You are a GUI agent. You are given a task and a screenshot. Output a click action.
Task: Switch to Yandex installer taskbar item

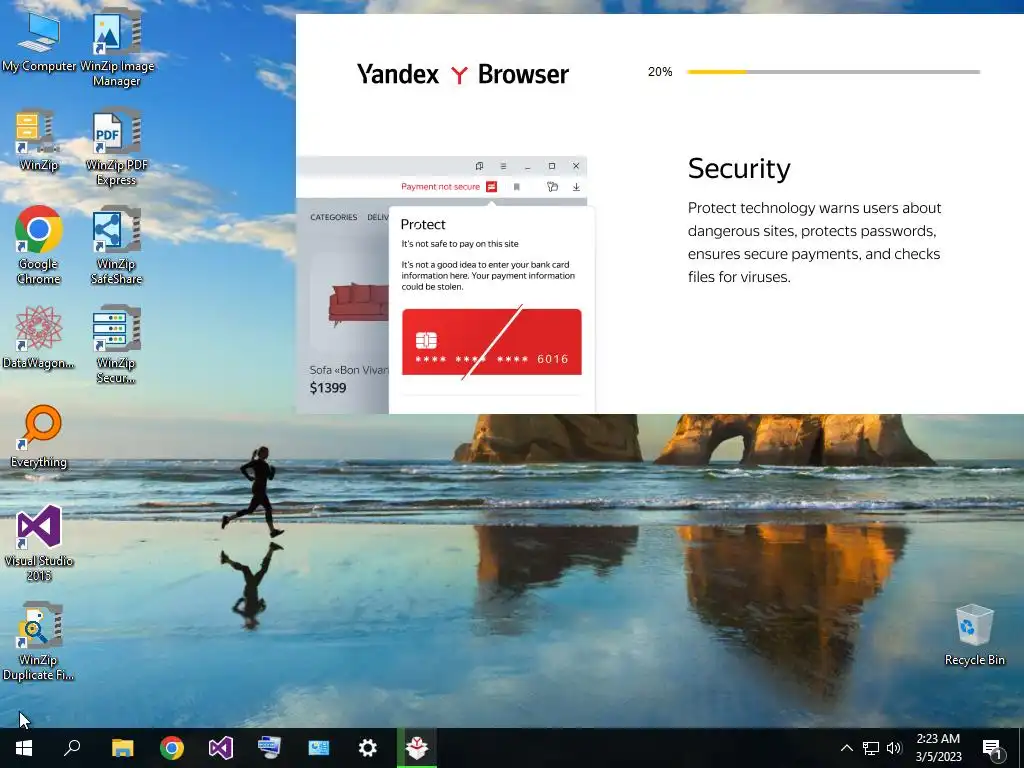417,748
